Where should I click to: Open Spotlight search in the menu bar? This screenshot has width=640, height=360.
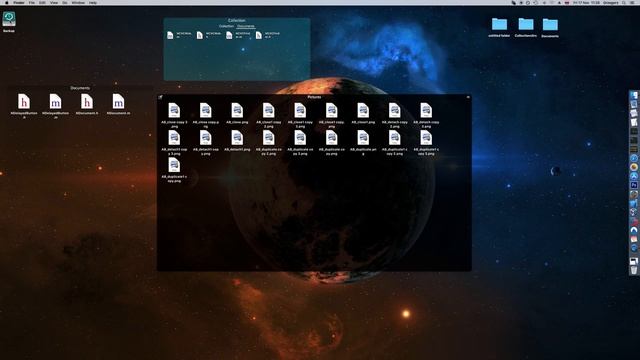[624, 2]
